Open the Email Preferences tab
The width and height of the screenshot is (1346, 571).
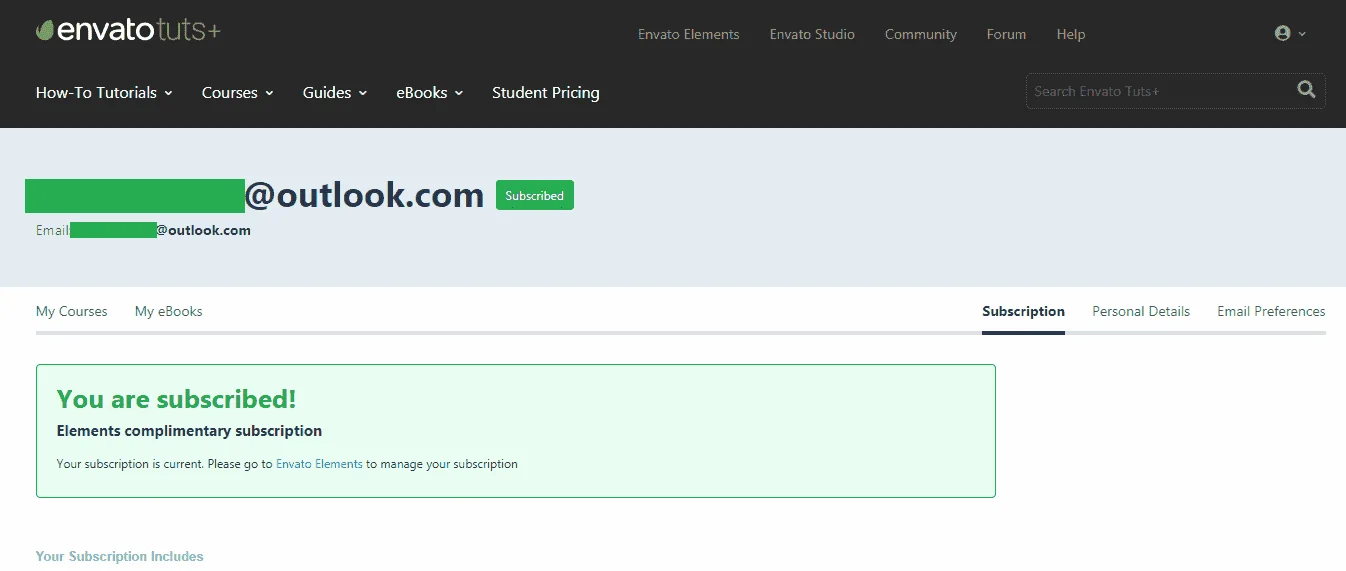pyautogui.click(x=1271, y=311)
